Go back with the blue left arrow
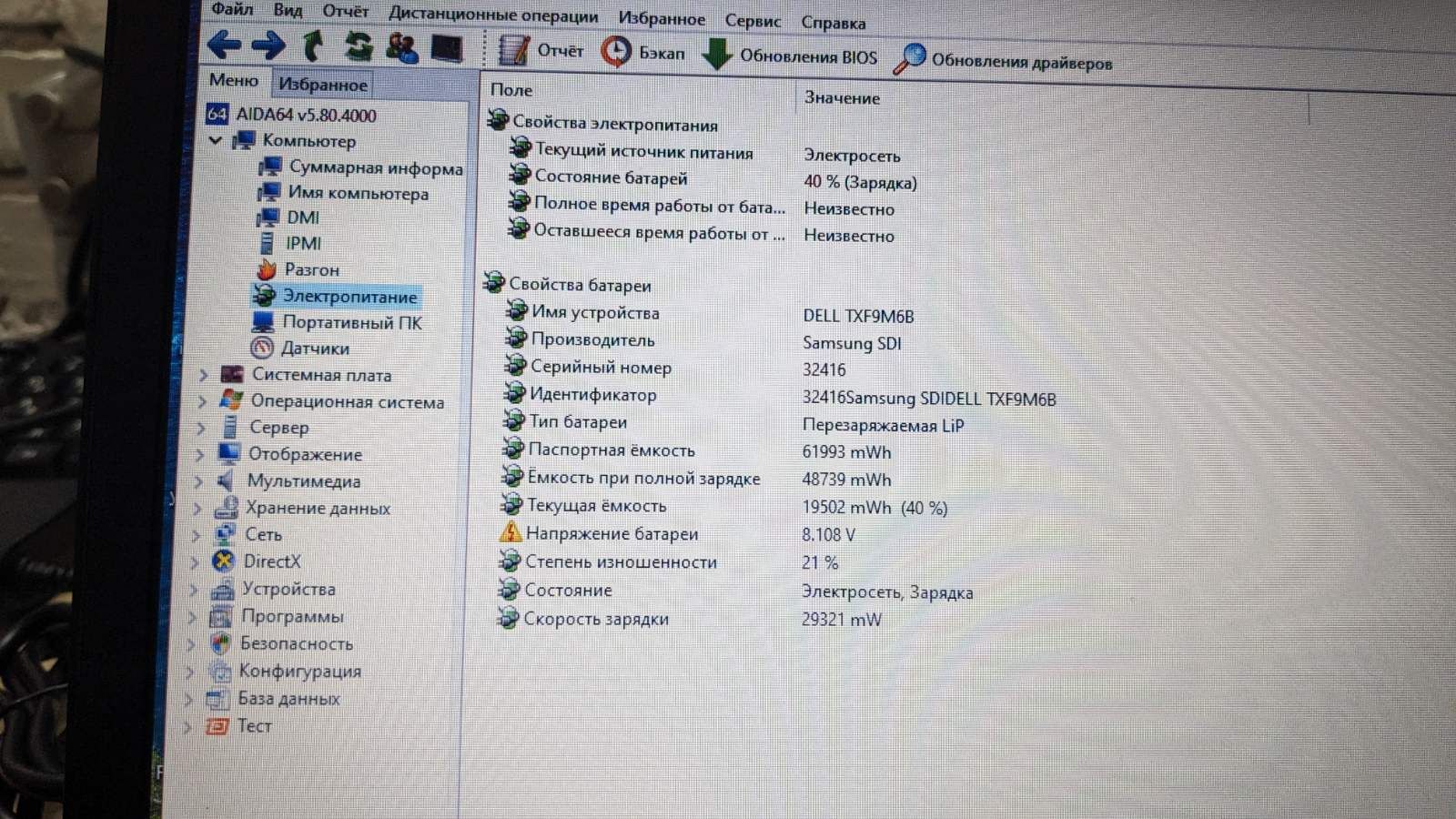The image size is (1456, 819). click(224, 44)
